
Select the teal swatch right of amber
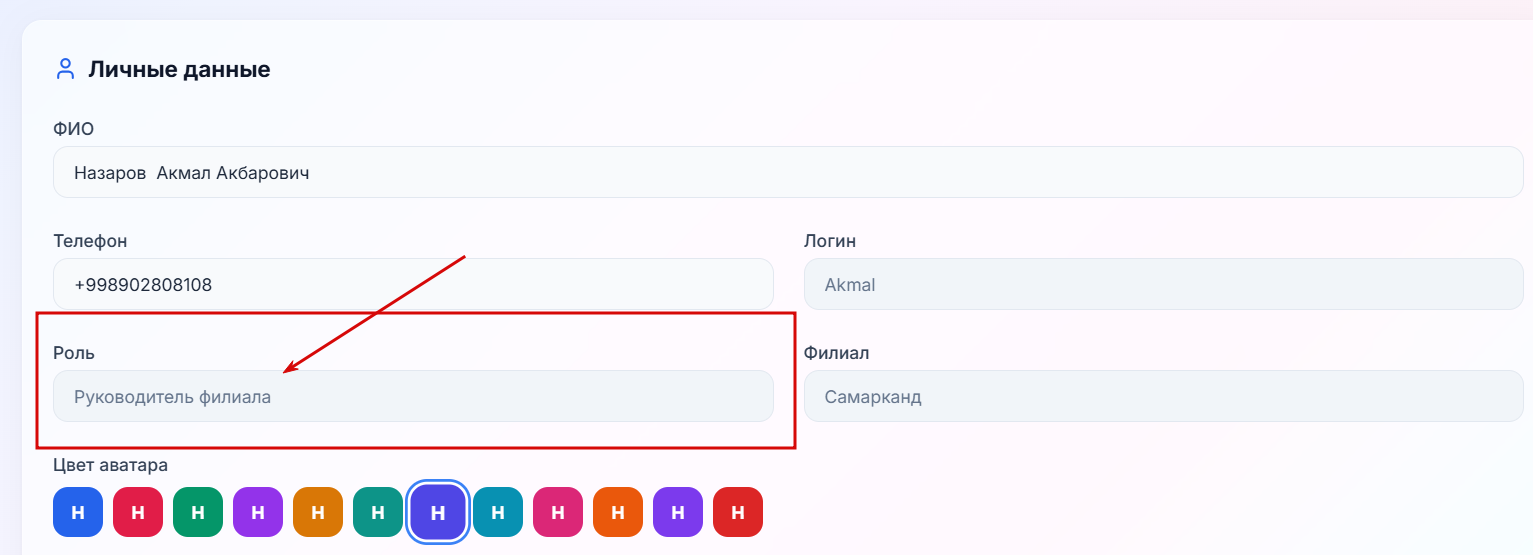378,512
